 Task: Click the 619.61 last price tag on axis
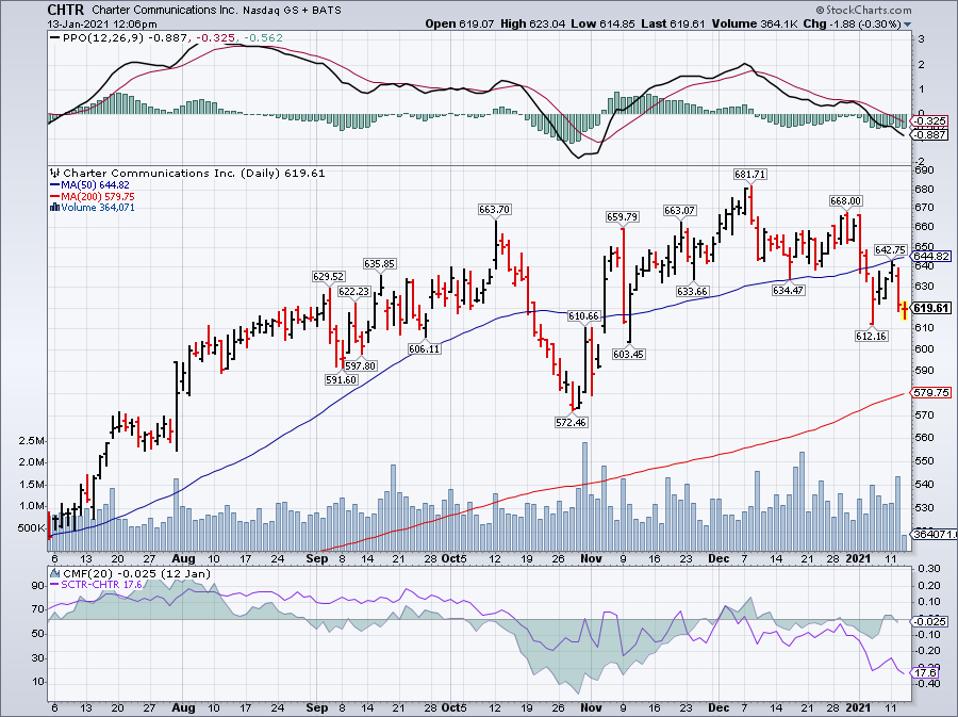pyautogui.click(x=932, y=308)
